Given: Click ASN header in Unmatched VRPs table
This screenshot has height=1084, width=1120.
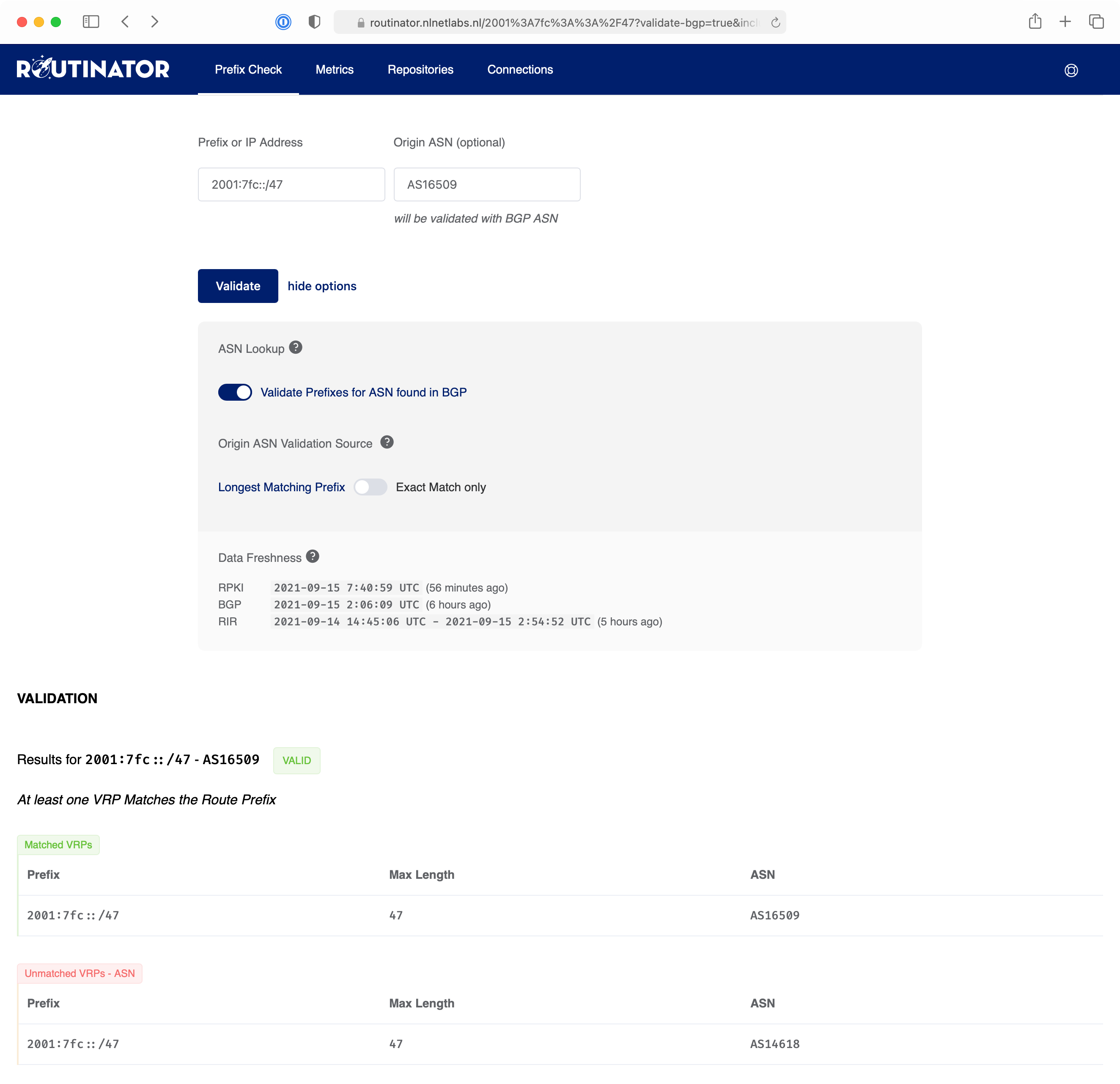Looking at the screenshot, I should (762, 1003).
